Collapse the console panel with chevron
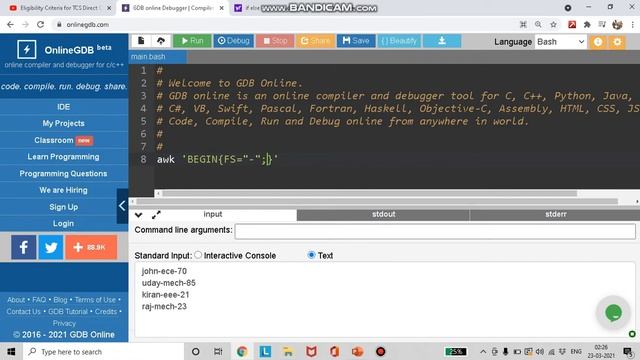 (x=139, y=215)
